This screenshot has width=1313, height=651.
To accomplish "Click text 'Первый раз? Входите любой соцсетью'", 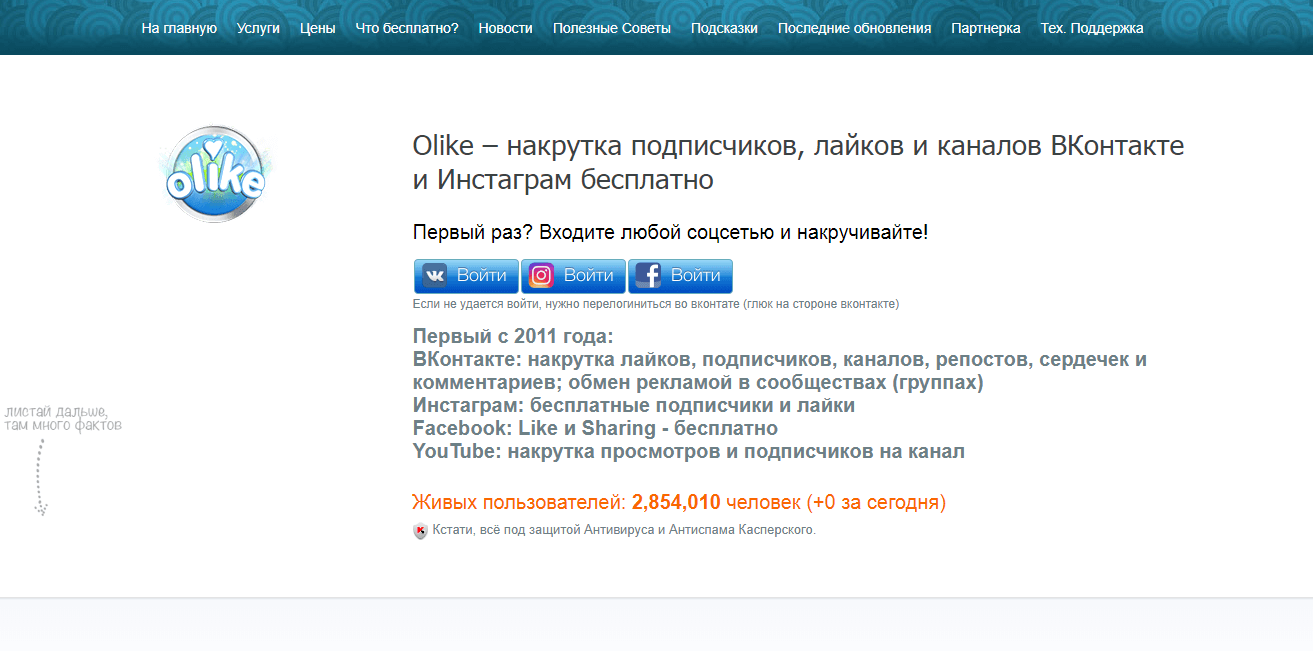I will pos(670,232).
